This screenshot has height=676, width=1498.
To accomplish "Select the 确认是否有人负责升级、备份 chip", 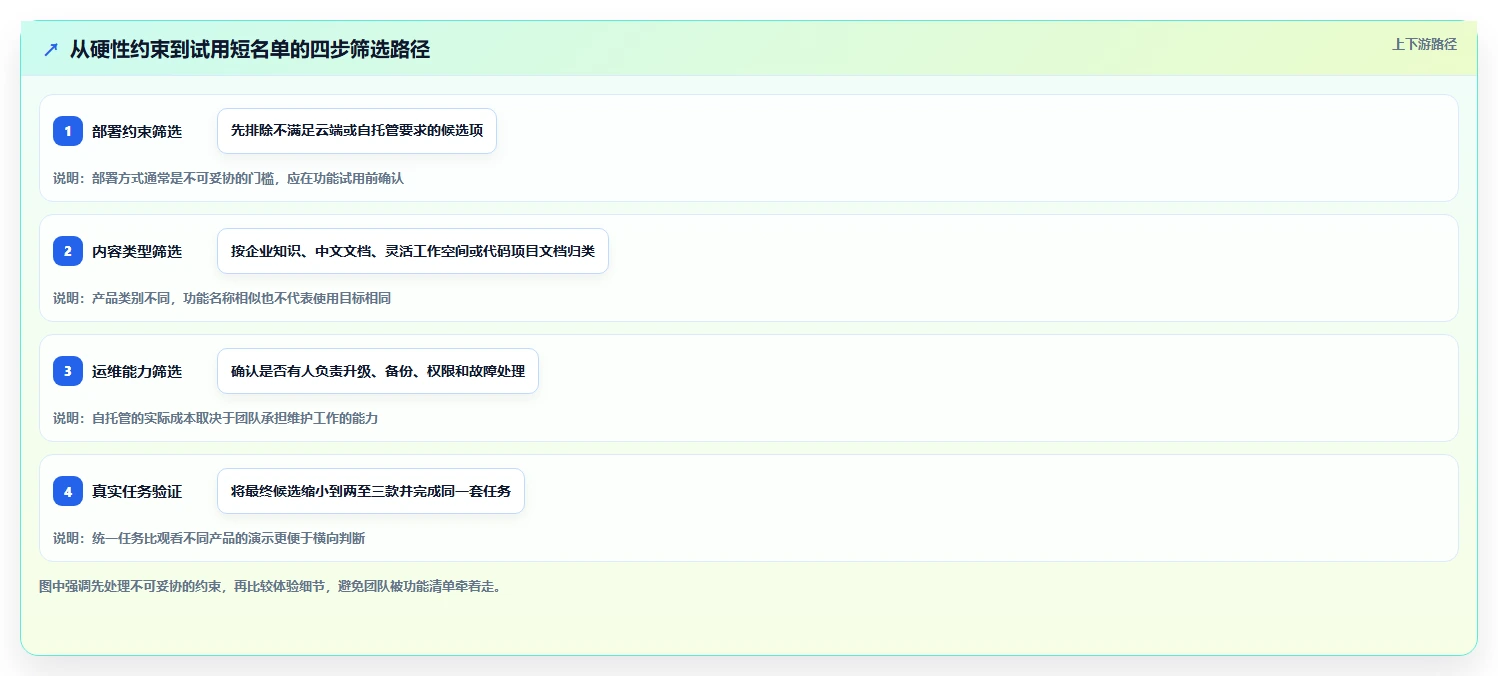I will (378, 371).
